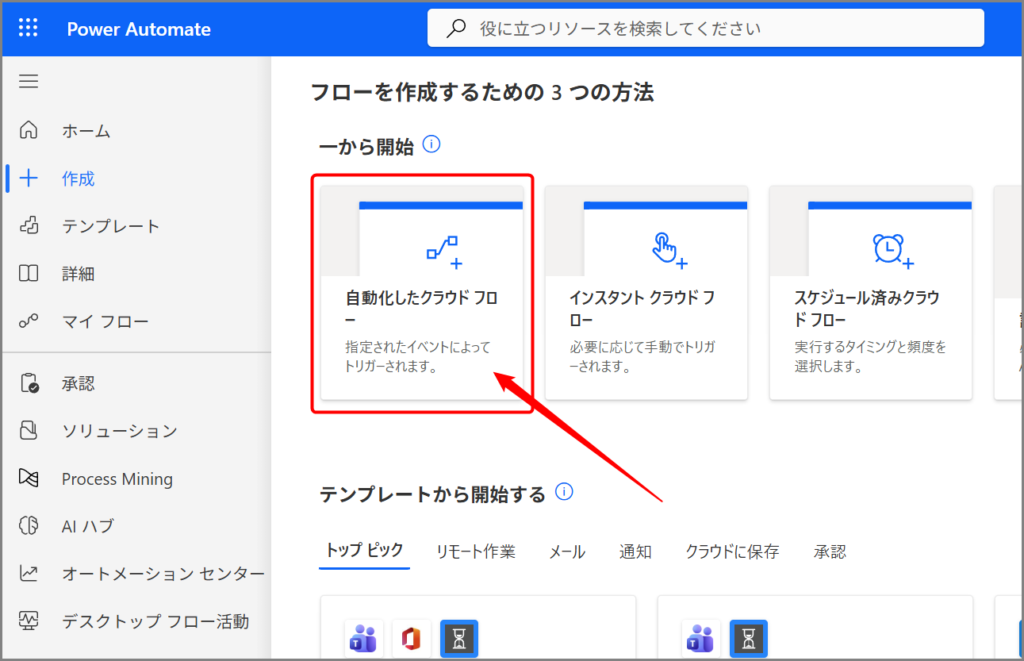Switch to the クラウドに保存 tab
The width and height of the screenshot is (1024, 661).
(732, 551)
